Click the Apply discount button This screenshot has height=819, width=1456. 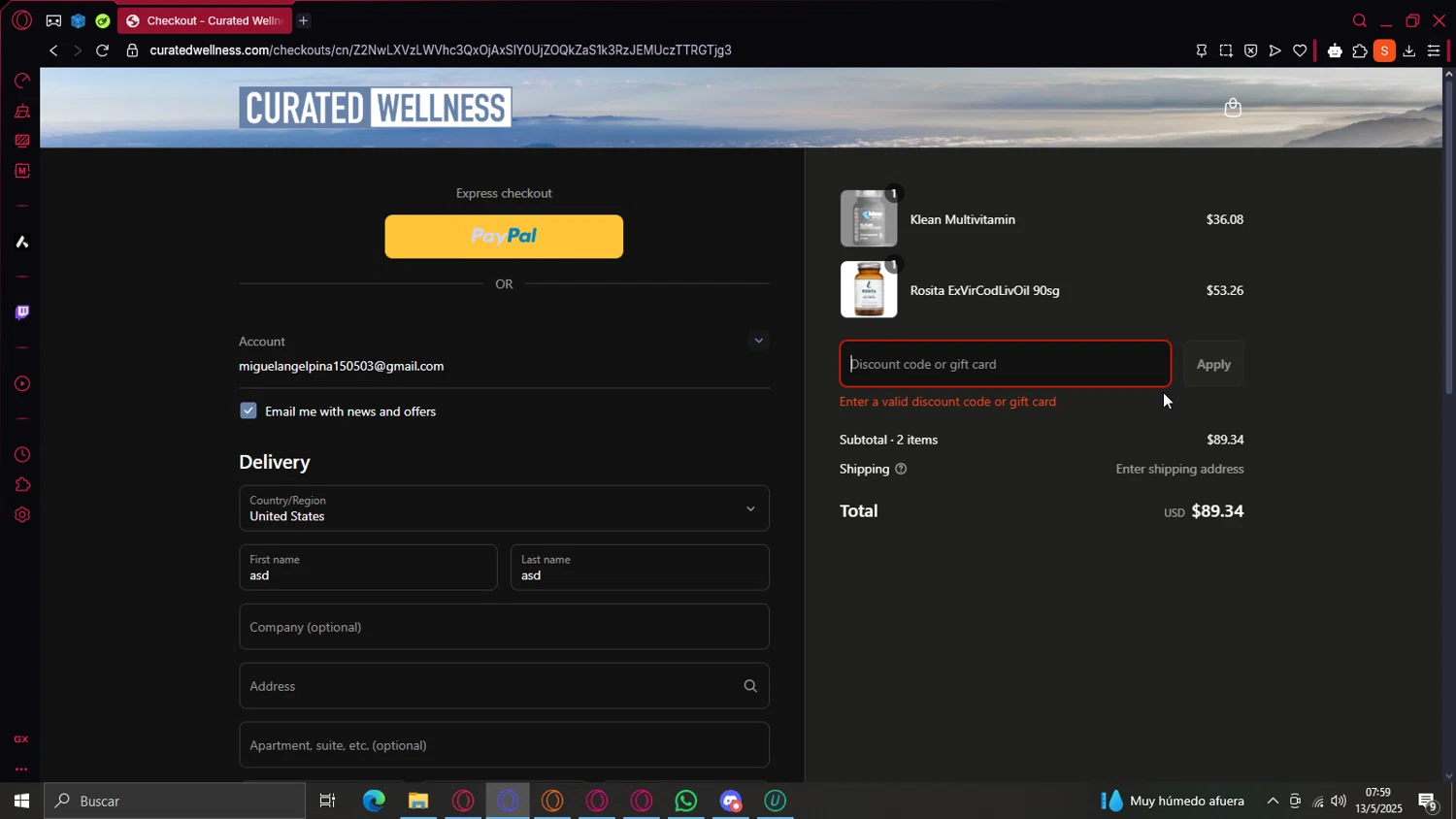click(1213, 364)
